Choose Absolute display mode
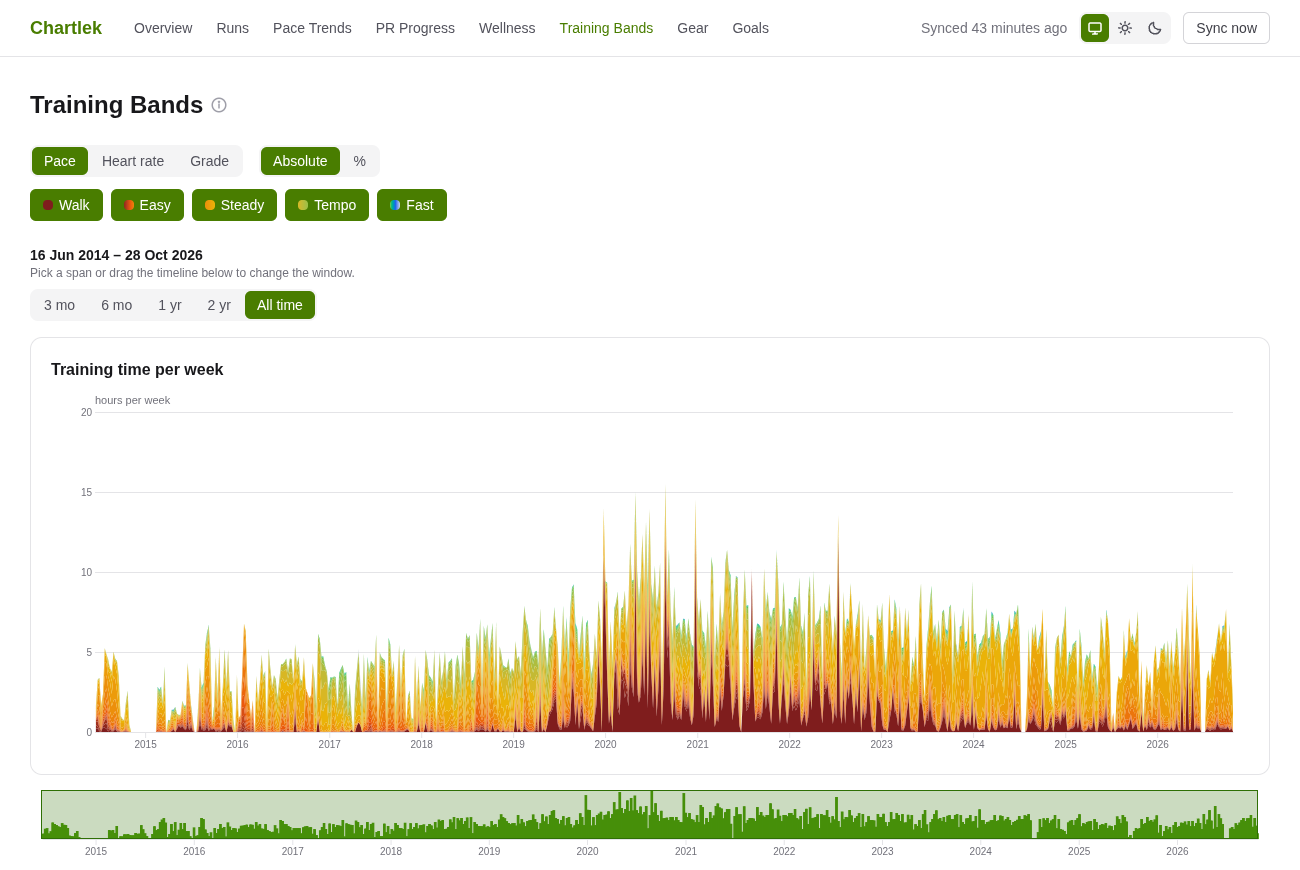The height and width of the screenshot is (870, 1300). pos(300,161)
